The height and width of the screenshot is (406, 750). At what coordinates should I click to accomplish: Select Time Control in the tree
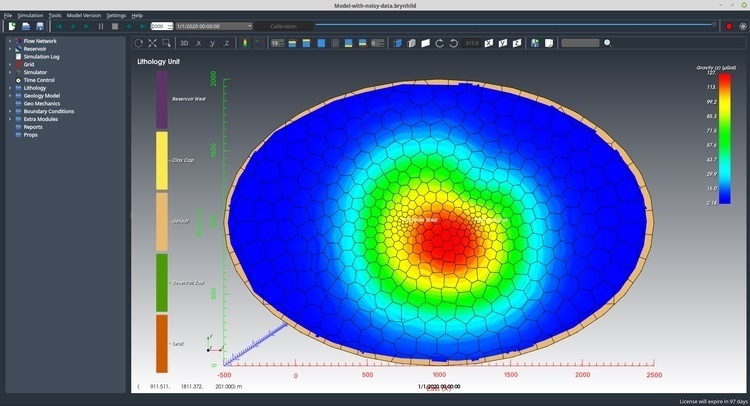(39, 80)
